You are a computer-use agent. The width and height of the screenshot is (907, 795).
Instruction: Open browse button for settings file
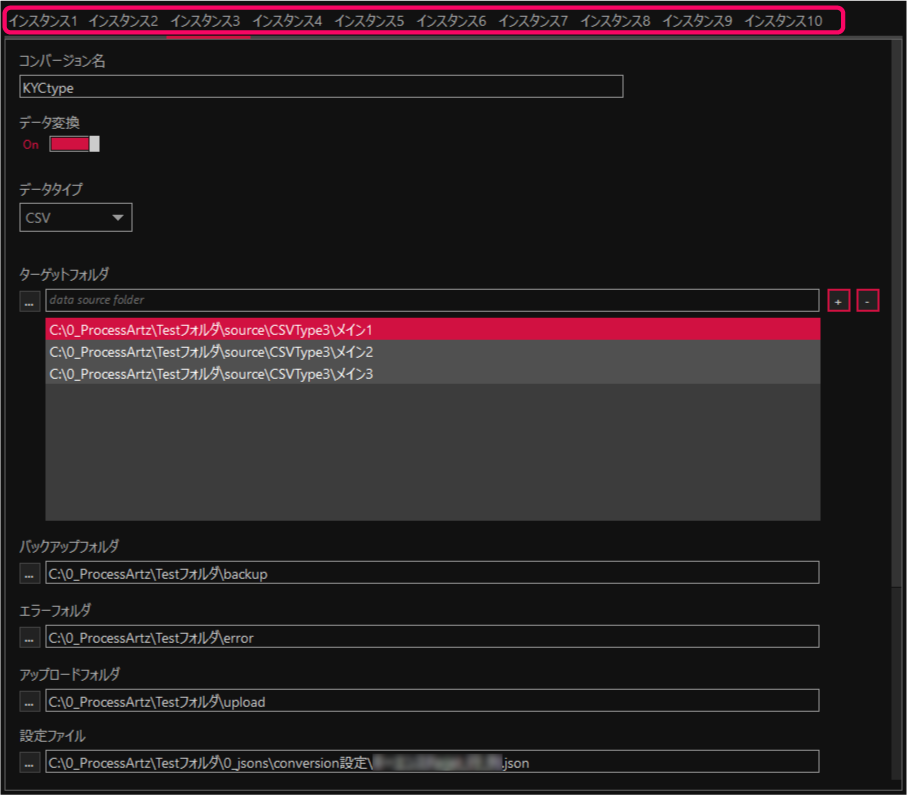(30, 763)
